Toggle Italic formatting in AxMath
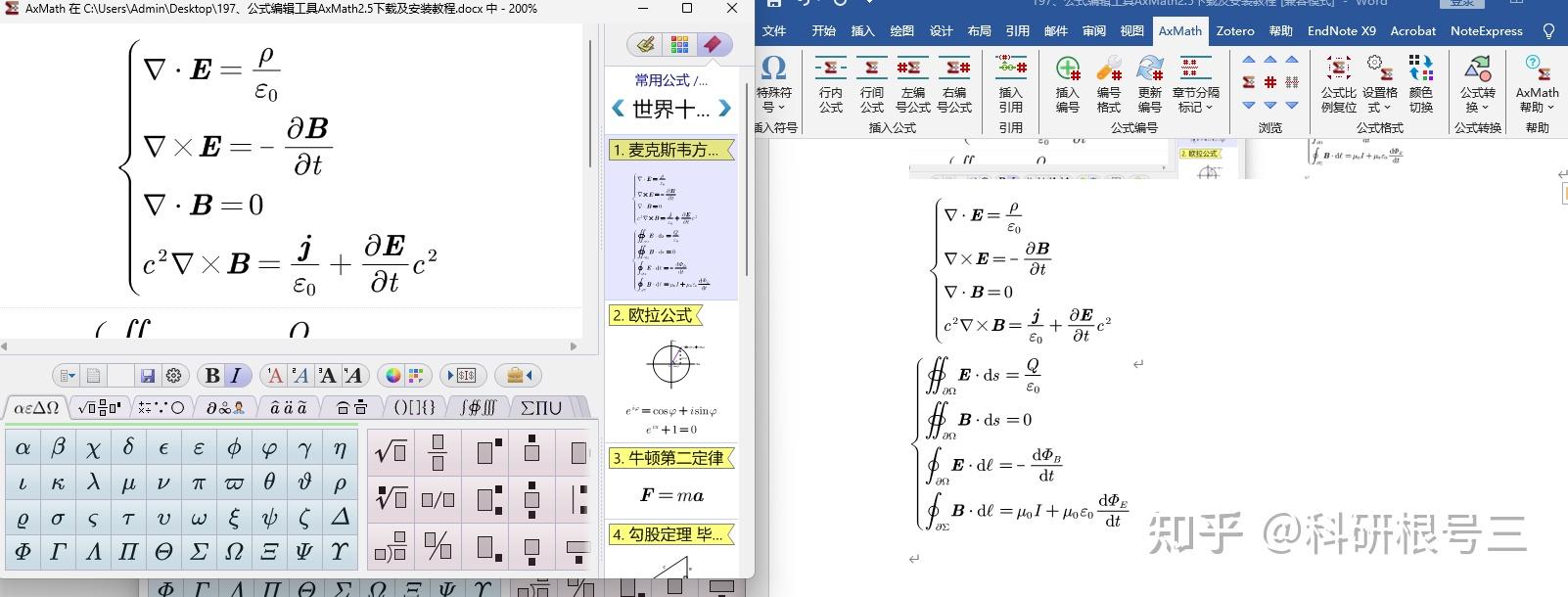This screenshot has height=597, width=1568. (x=236, y=375)
